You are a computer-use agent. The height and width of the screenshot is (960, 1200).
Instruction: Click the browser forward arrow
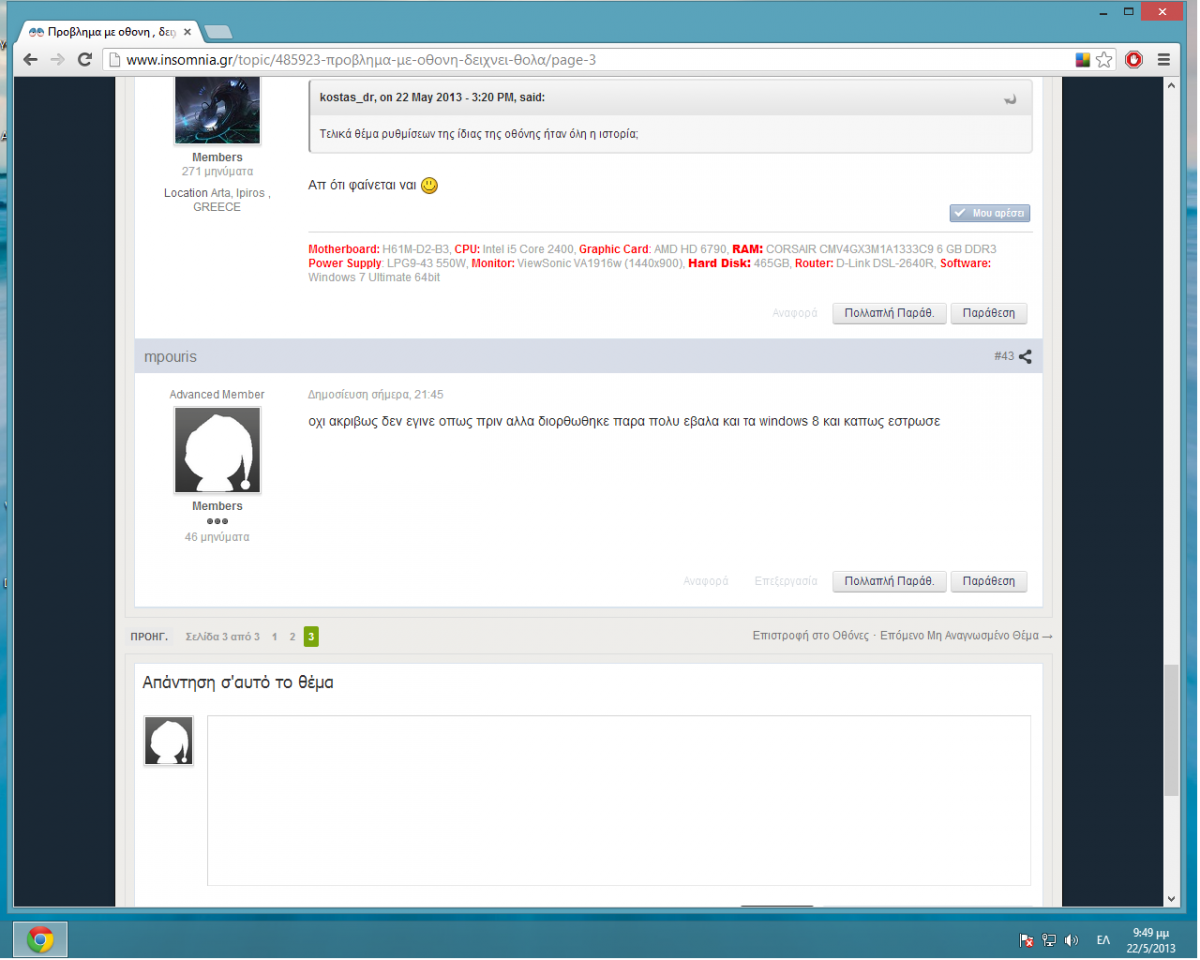point(57,60)
